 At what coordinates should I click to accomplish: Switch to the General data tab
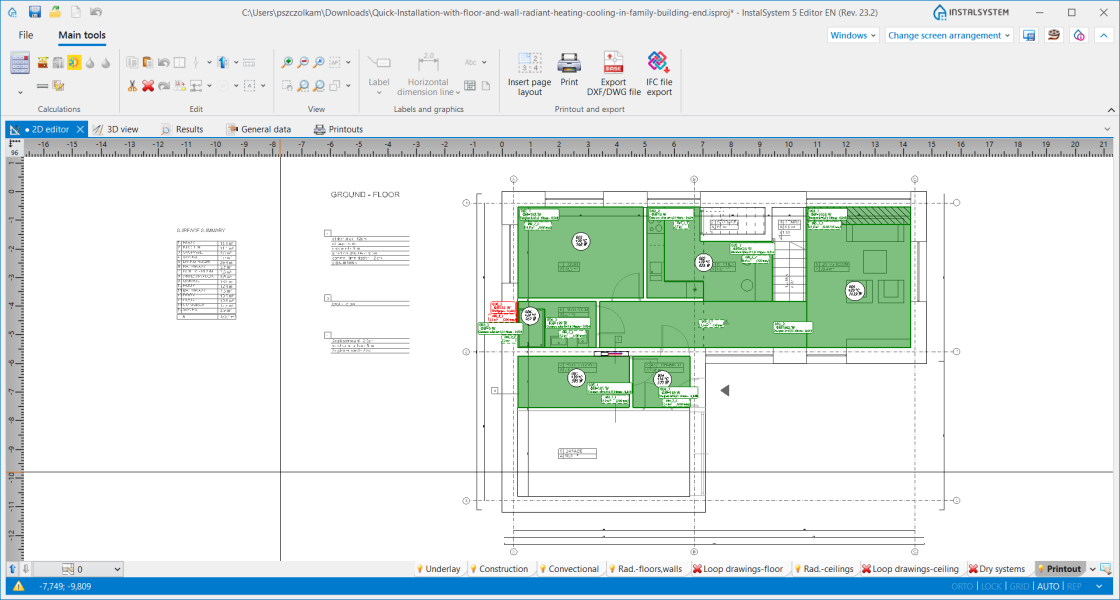[x=259, y=129]
